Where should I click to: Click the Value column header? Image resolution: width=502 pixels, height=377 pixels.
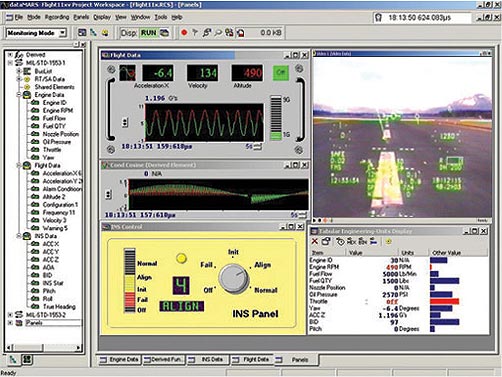pyautogui.click(x=373, y=253)
